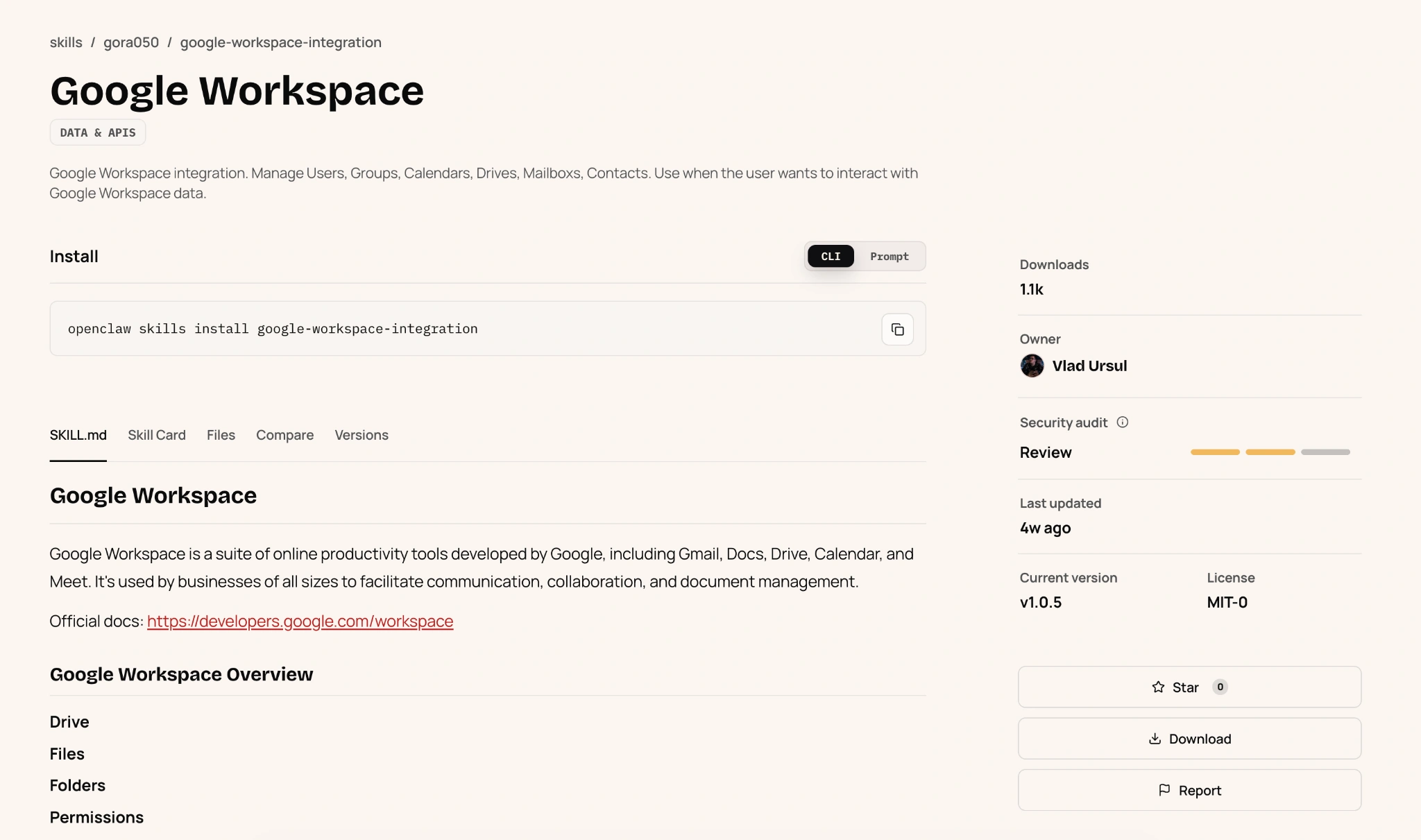Click the install command text
The width and height of the screenshot is (1421, 840).
click(x=273, y=329)
